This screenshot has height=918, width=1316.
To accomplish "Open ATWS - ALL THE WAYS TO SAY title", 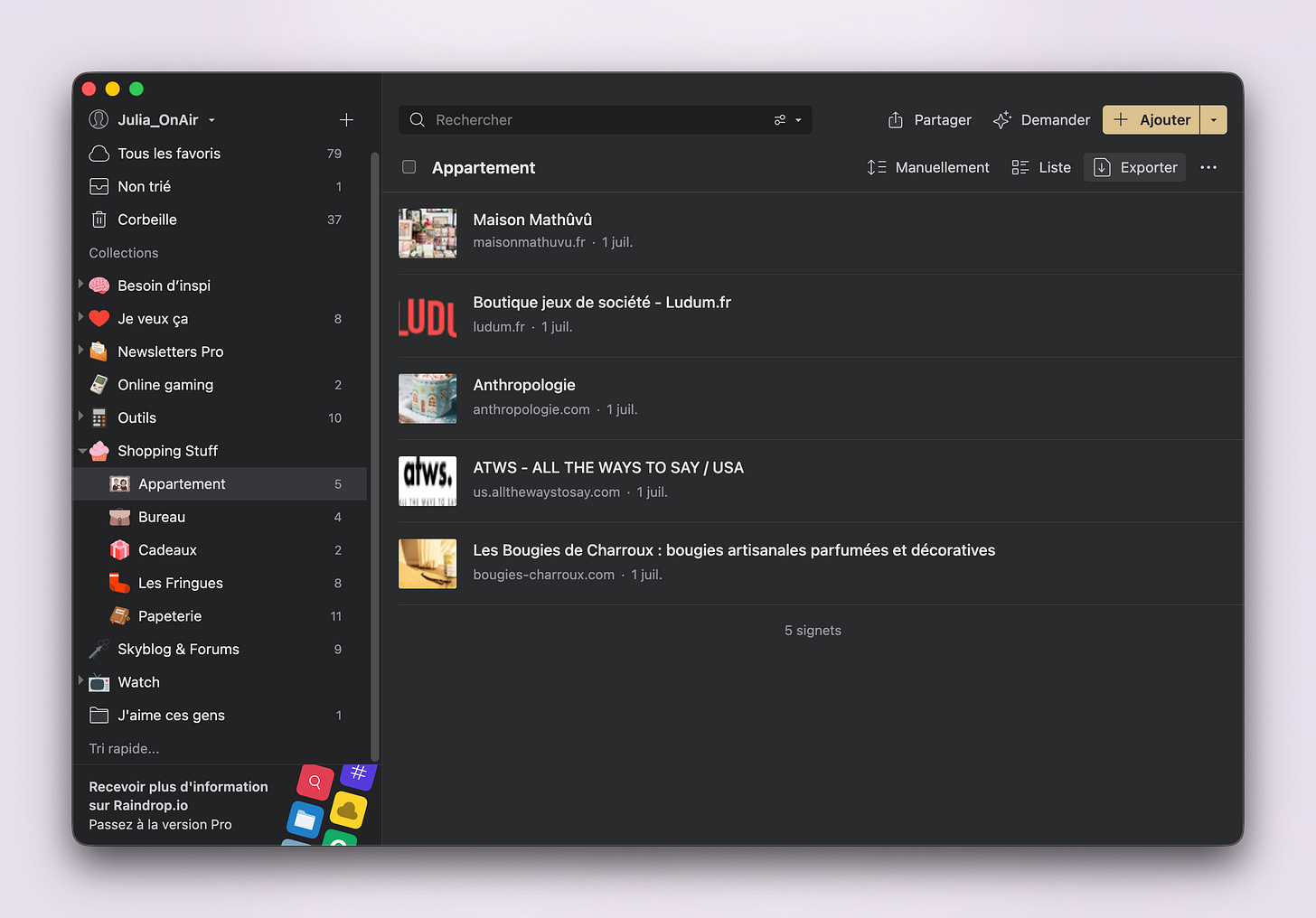I will [608, 468].
